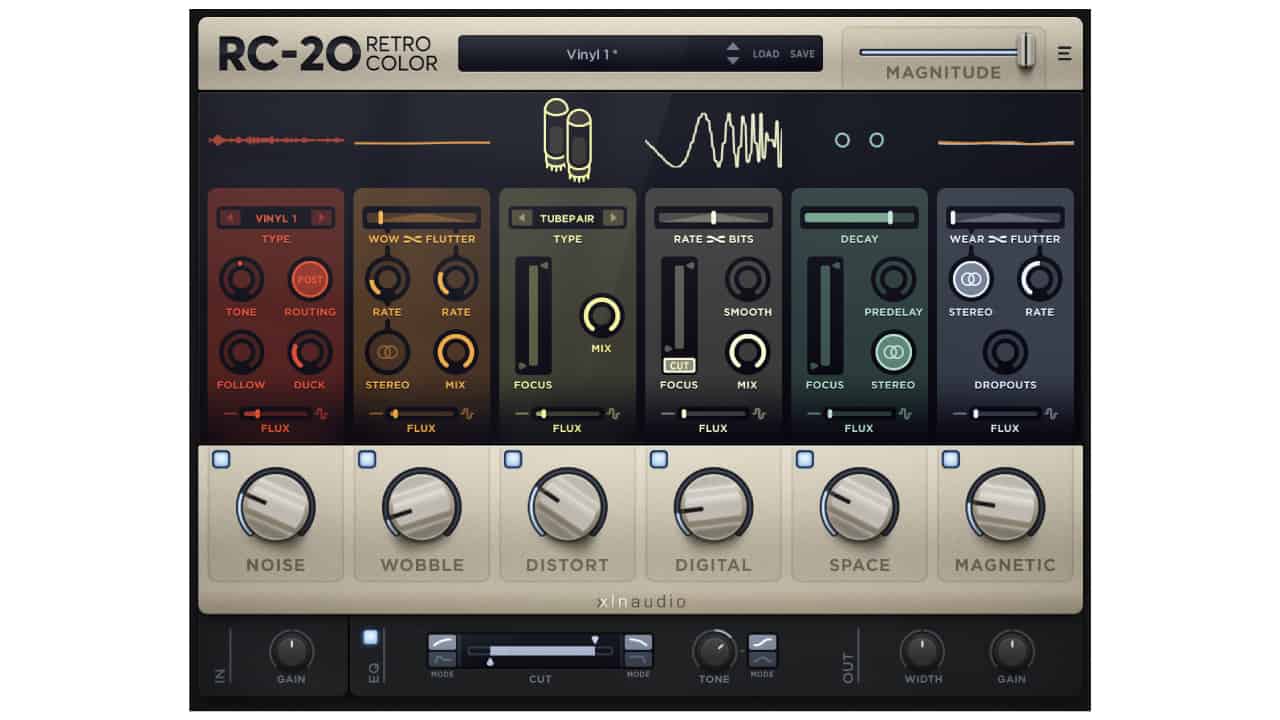Toggle the Wobble module on/off checkbox
Viewport: 1280px width, 720px height.
click(367, 459)
